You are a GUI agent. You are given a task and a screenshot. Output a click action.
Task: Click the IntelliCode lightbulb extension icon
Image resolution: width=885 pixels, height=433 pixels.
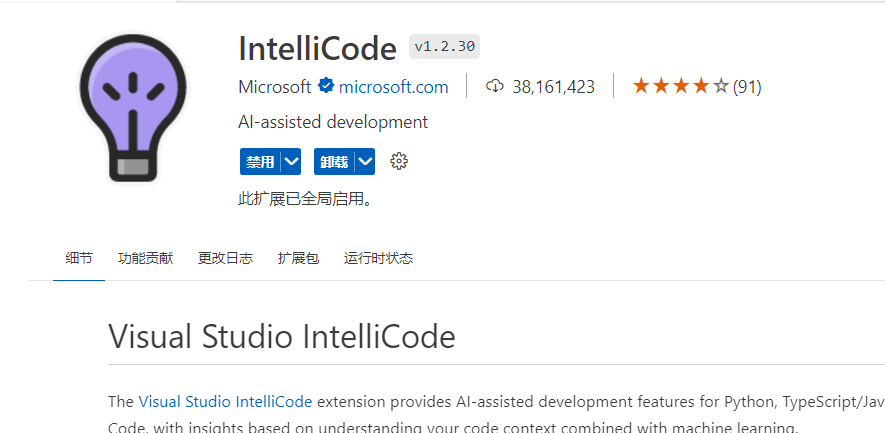[x=133, y=107]
